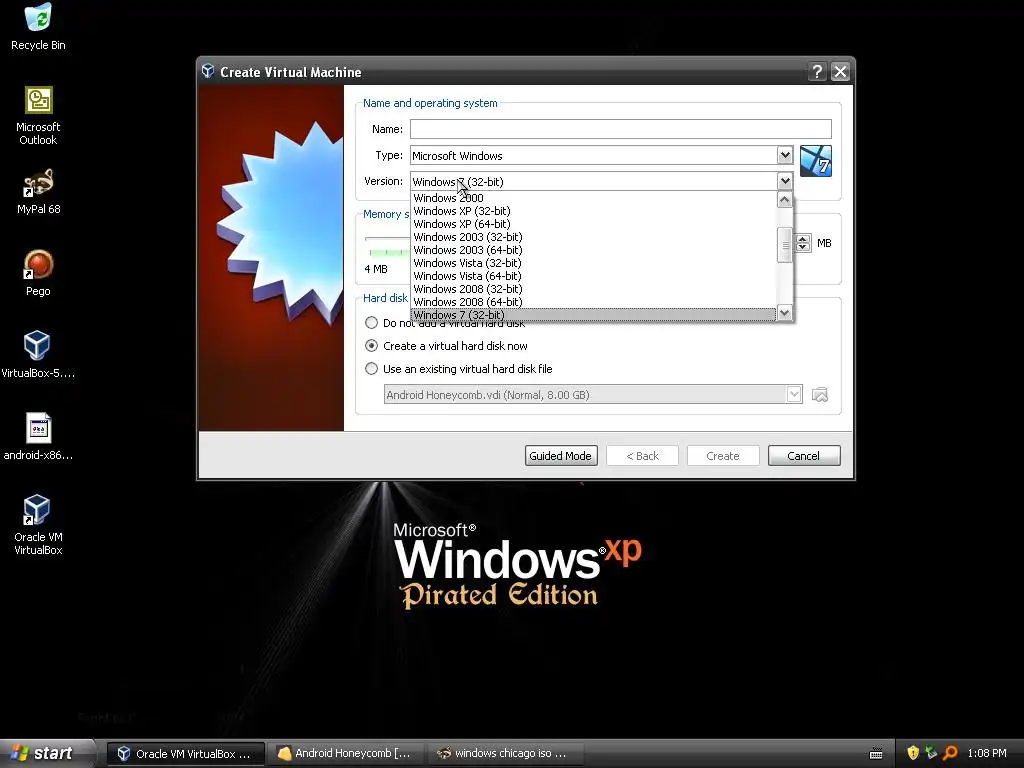Click the keyboard icon in the taskbar
1024x768 pixels.
click(x=876, y=754)
